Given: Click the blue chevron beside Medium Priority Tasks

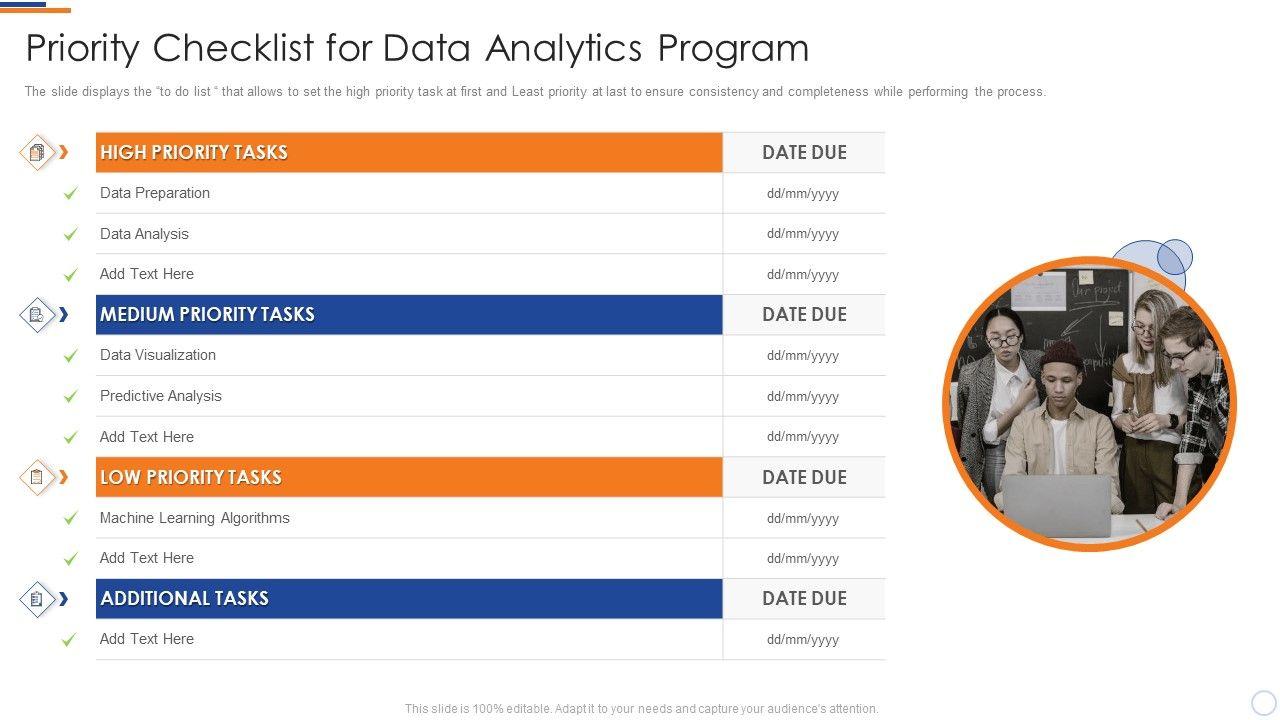Looking at the screenshot, I should (x=64, y=315).
